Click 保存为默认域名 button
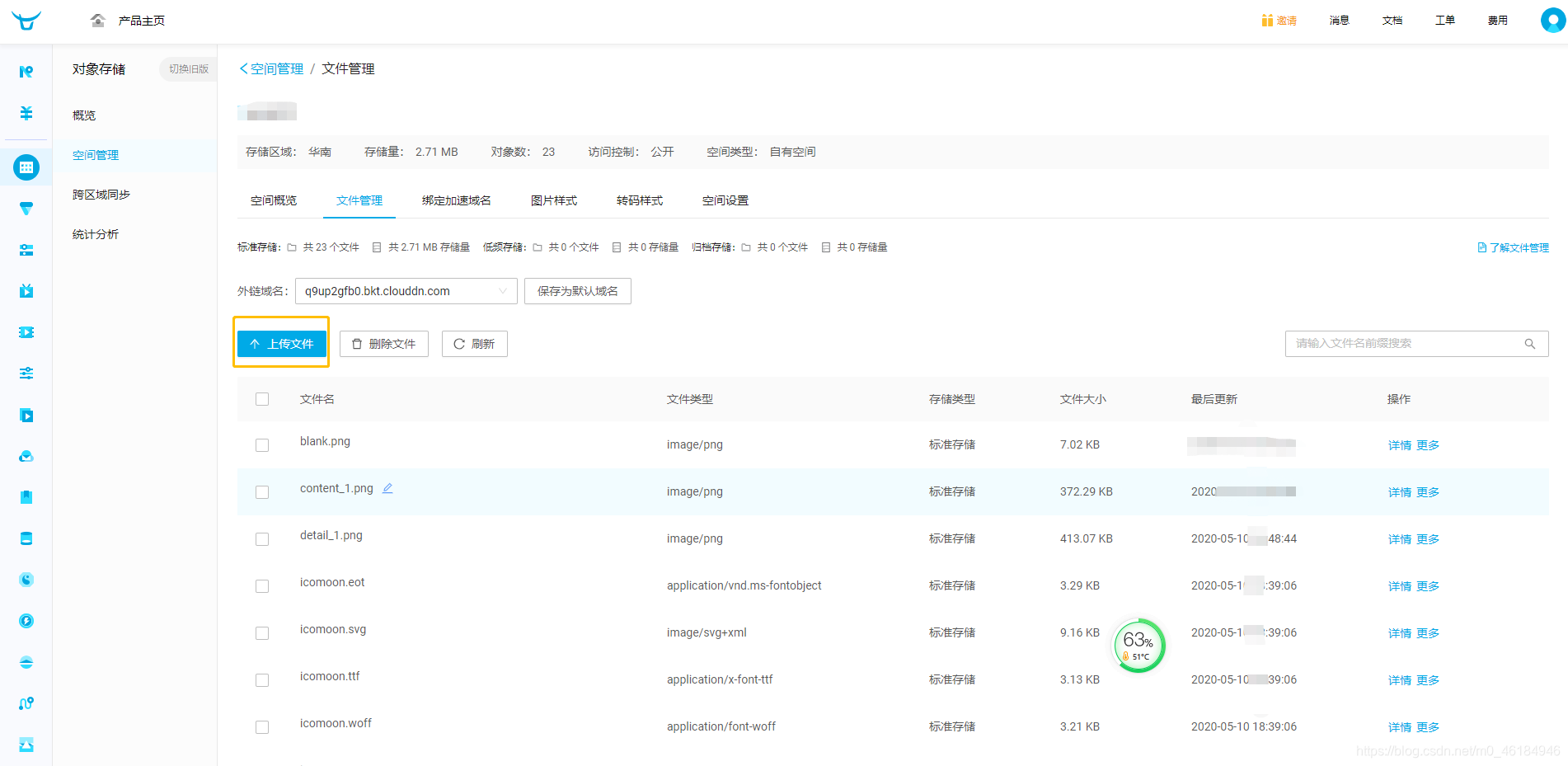The width and height of the screenshot is (1568, 766). coord(578,291)
